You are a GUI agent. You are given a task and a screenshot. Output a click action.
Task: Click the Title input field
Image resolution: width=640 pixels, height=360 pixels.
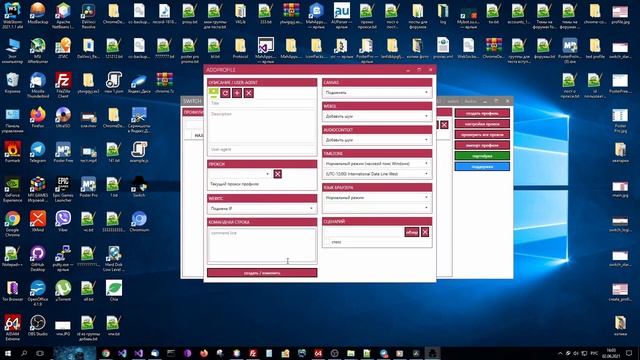[262, 103]
